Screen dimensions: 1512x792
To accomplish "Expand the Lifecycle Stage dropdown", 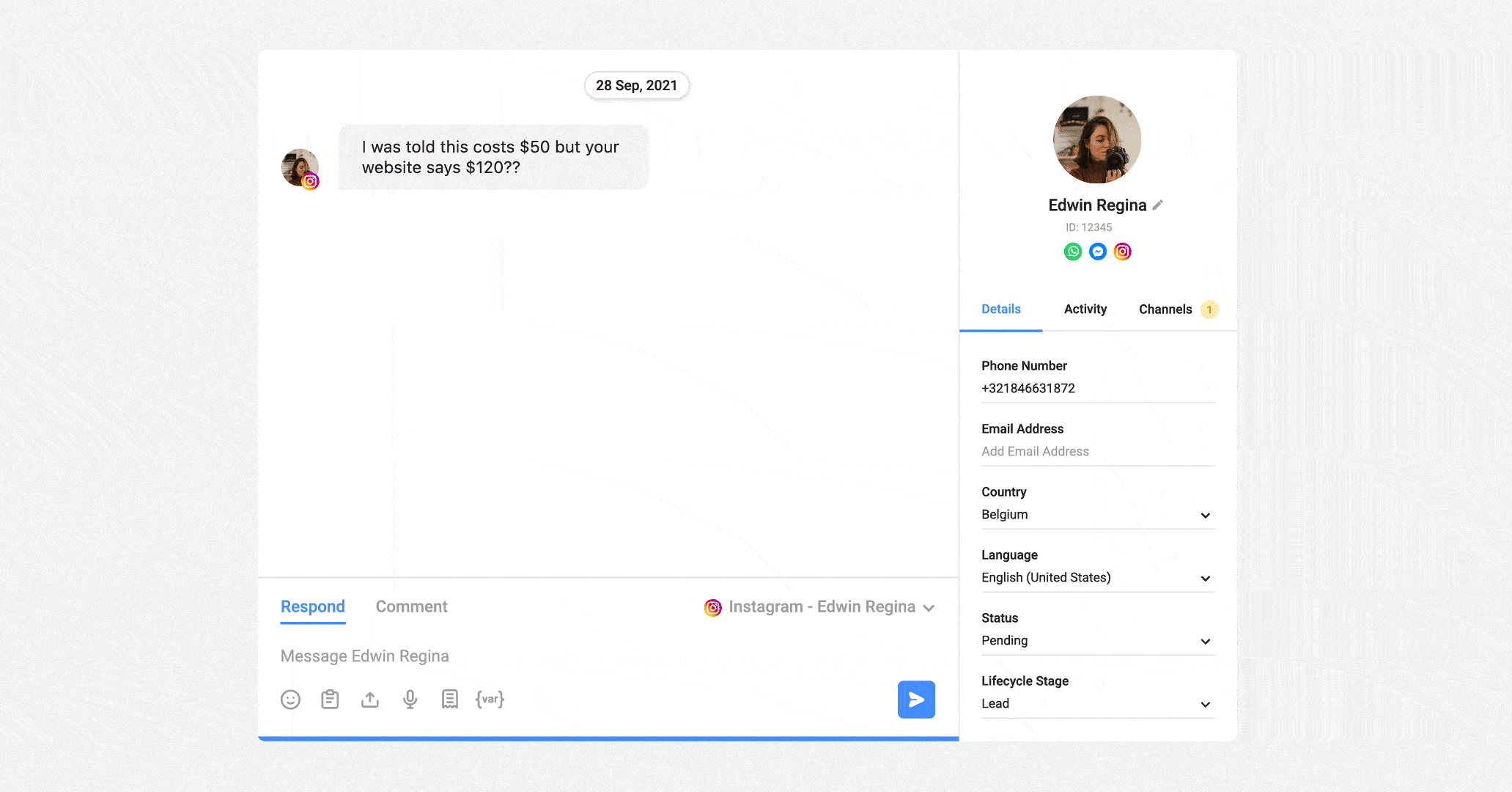I will pos(1207,703).
